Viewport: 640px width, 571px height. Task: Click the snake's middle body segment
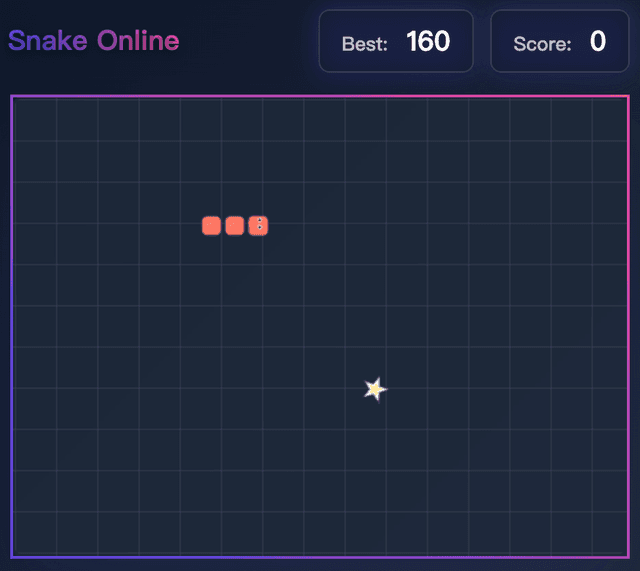pos(235,226)
